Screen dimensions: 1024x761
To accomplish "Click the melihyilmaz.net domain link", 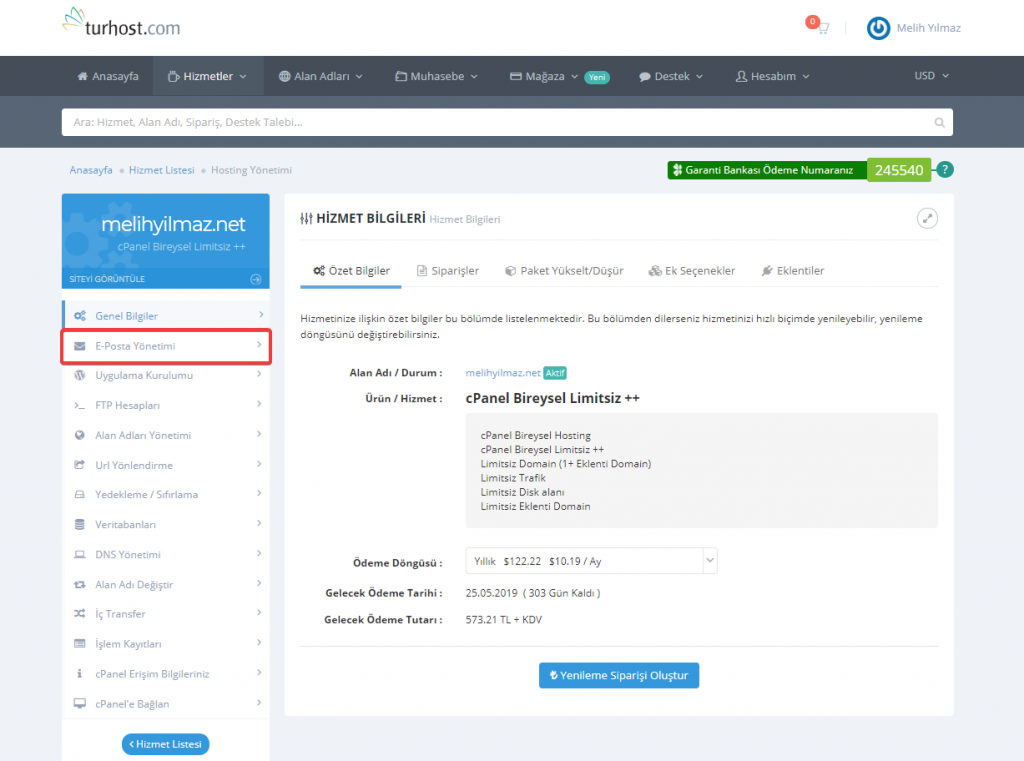I will (503, 373).
